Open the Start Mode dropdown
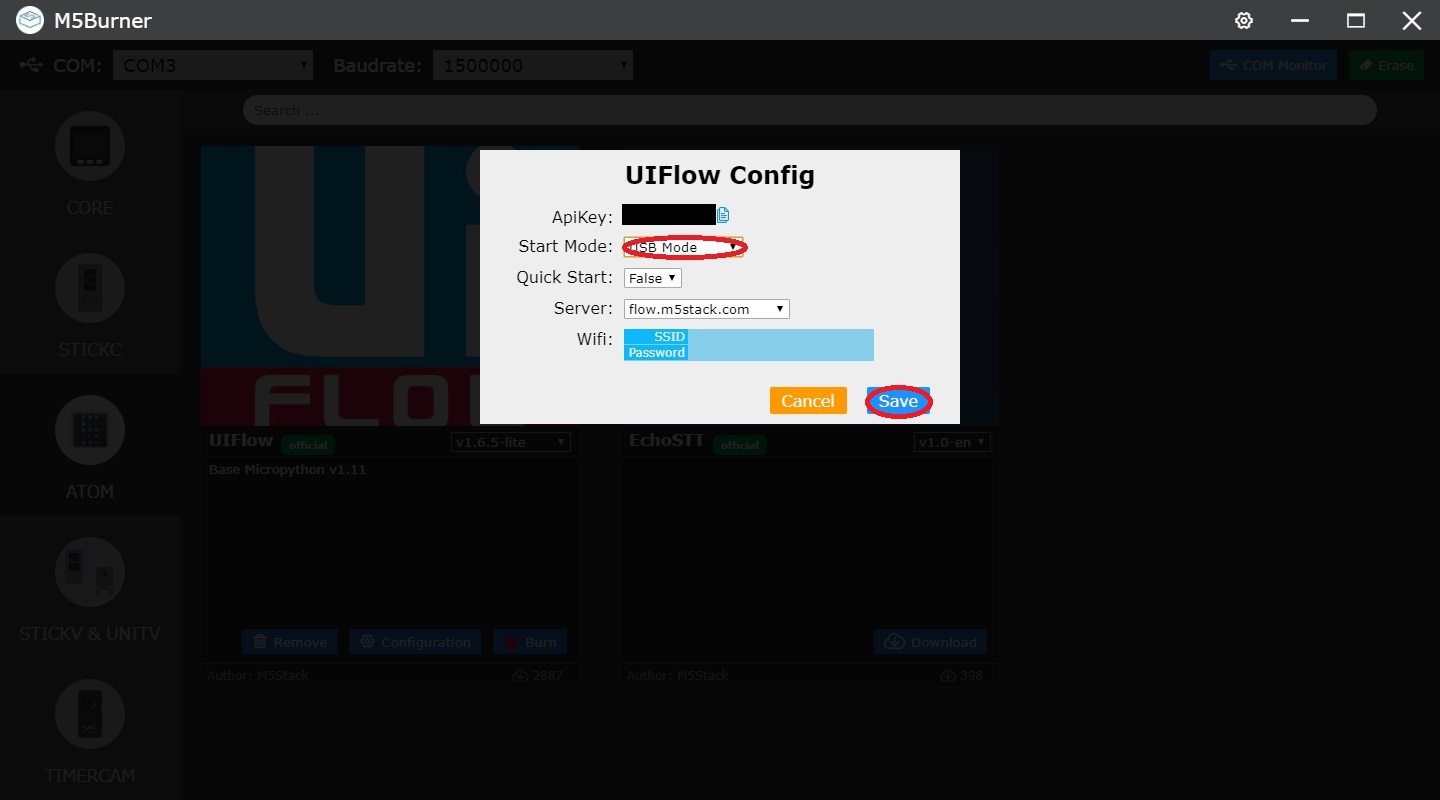 tap(683, 246)
